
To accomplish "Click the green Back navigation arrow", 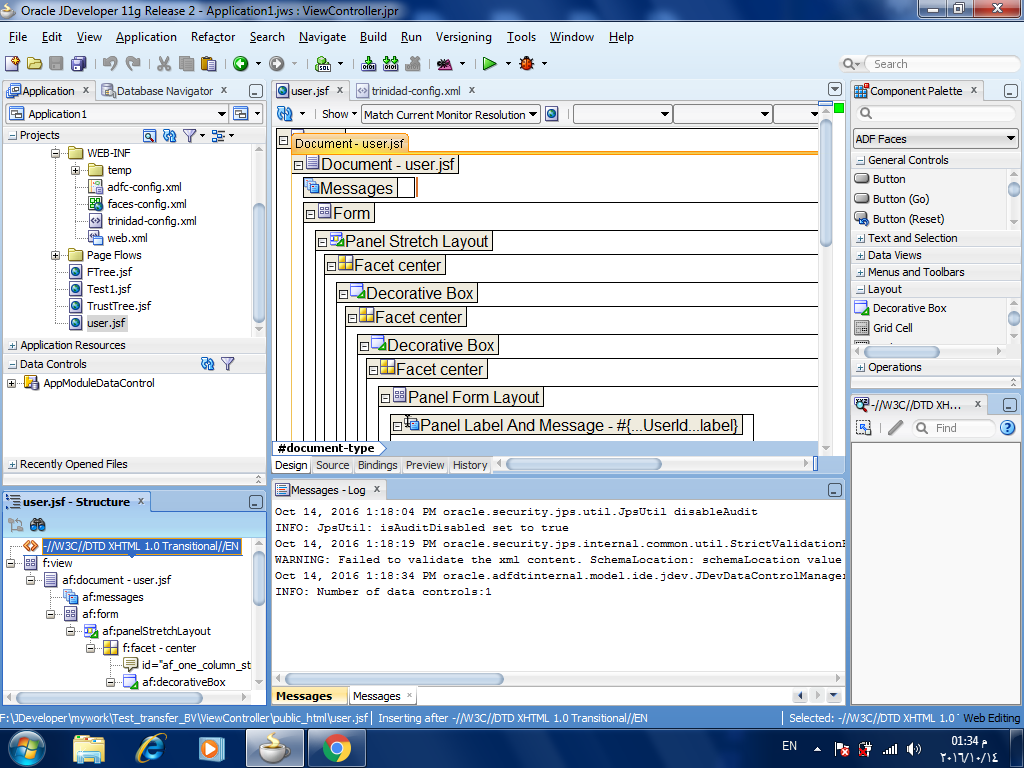I will pos(240,64).
